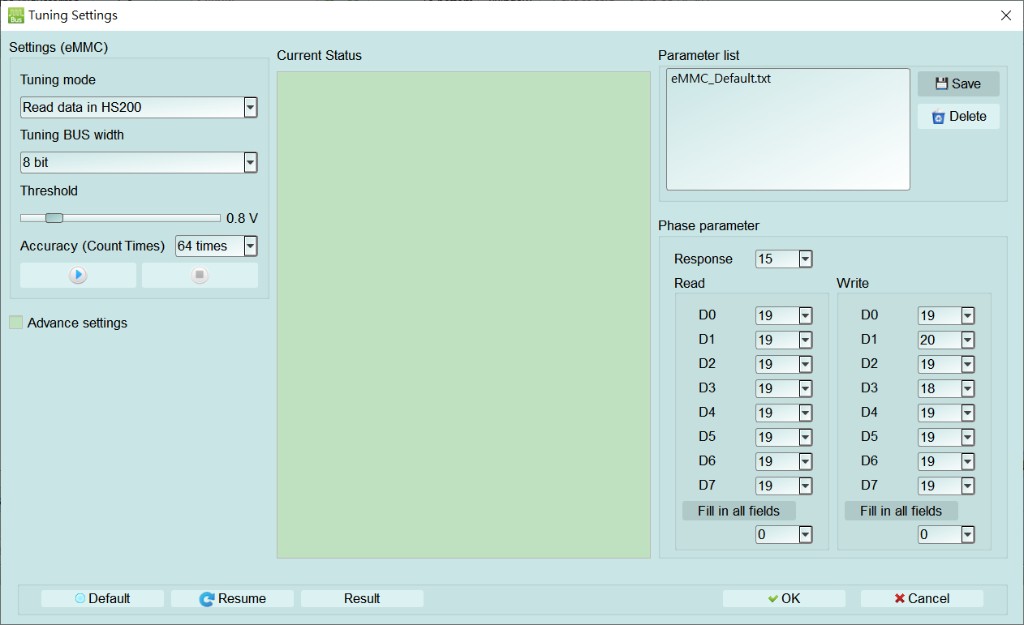The width and height of the screenshot is (1024, 625).
Task: Open Write D2 phase dropdown
Action: pyautogui.click(x=967, y=364)
